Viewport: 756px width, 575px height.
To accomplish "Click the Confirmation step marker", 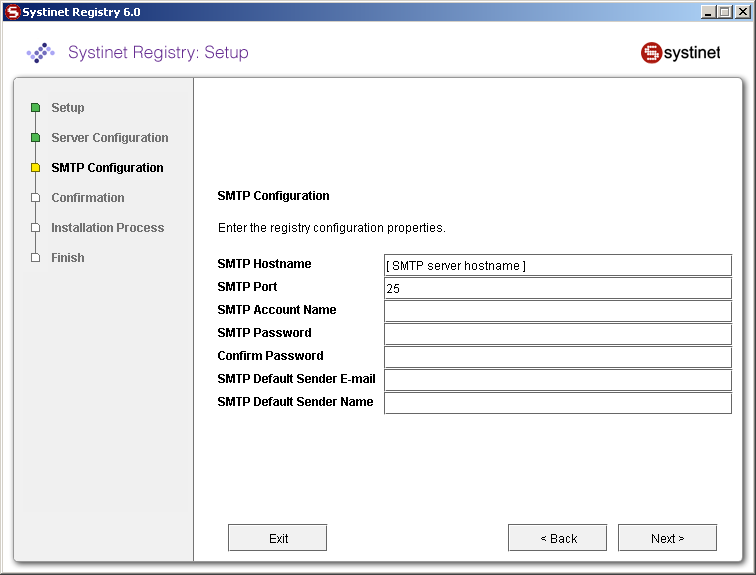I will click(35, 198).
